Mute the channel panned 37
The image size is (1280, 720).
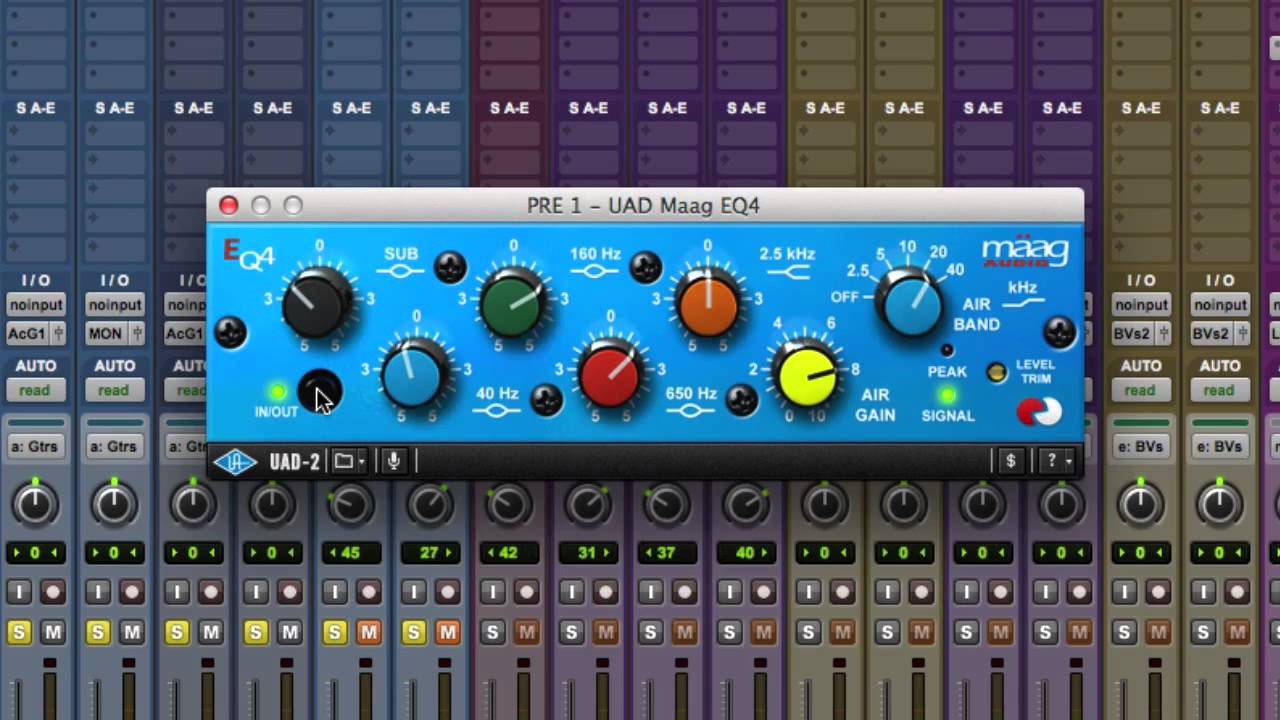[684, 632]
